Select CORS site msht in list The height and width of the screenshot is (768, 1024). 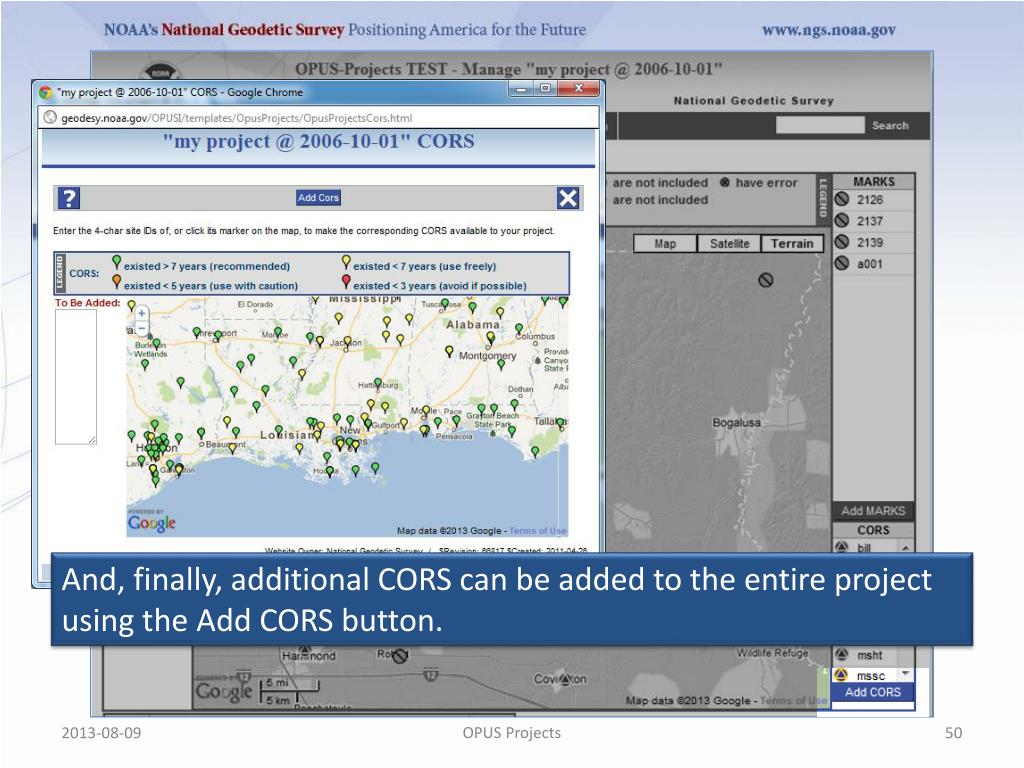pos(868,654)
